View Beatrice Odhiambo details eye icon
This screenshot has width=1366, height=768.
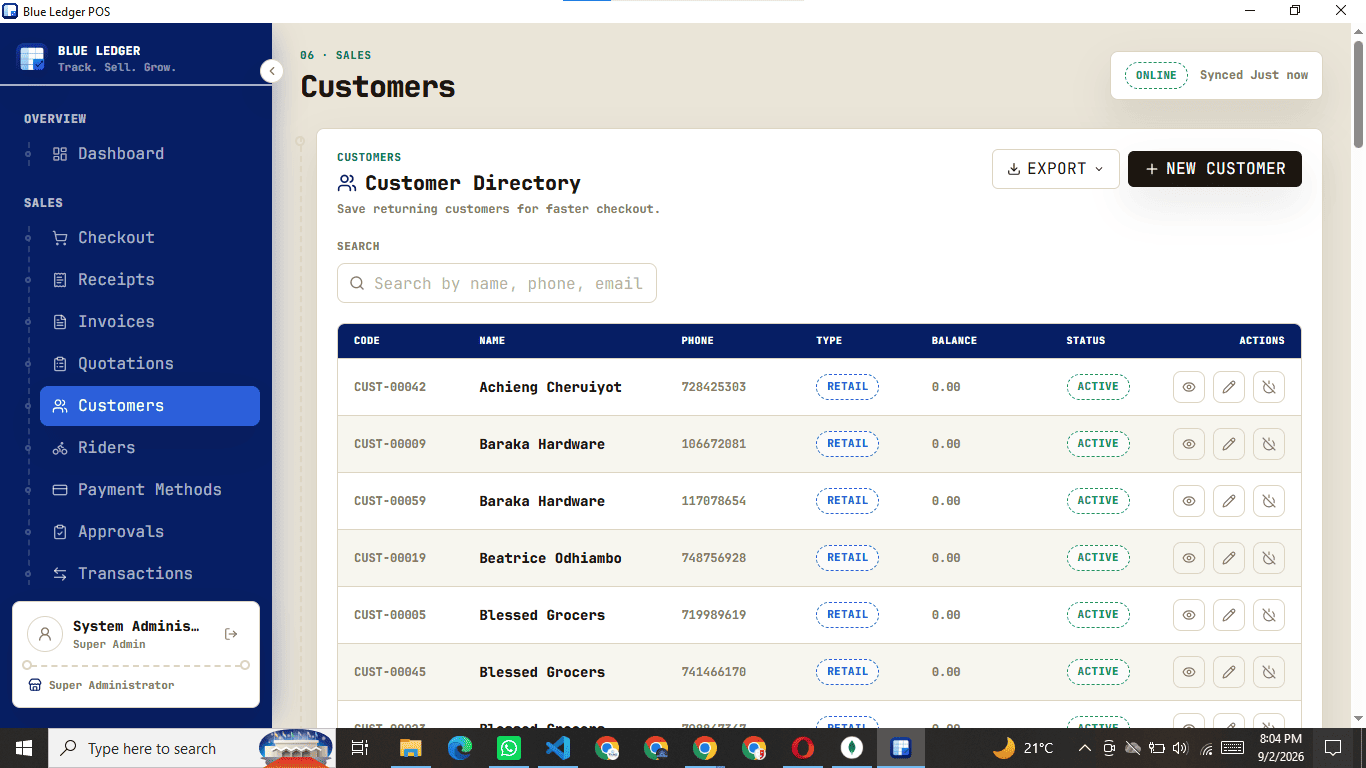point(1189,558)
